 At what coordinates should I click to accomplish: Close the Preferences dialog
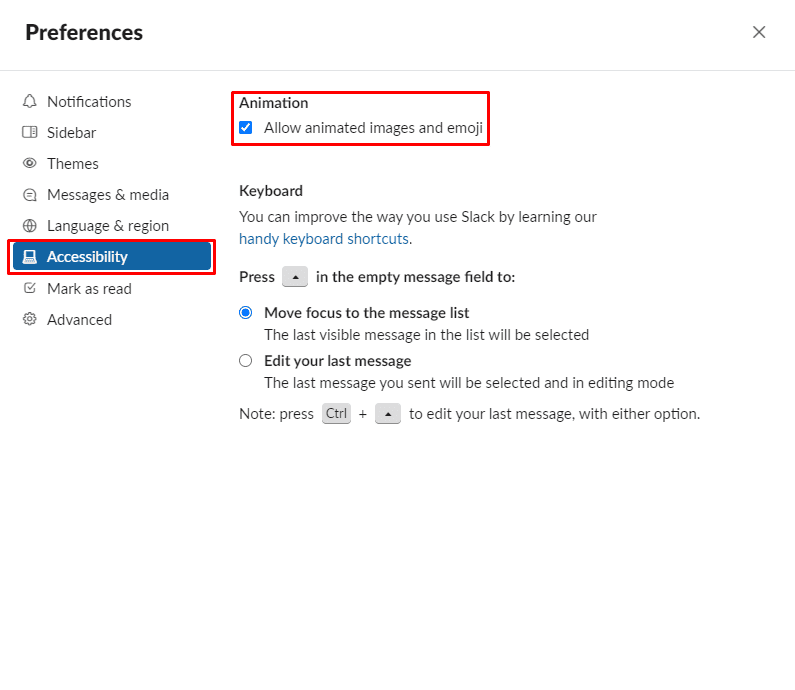point(759,32)
